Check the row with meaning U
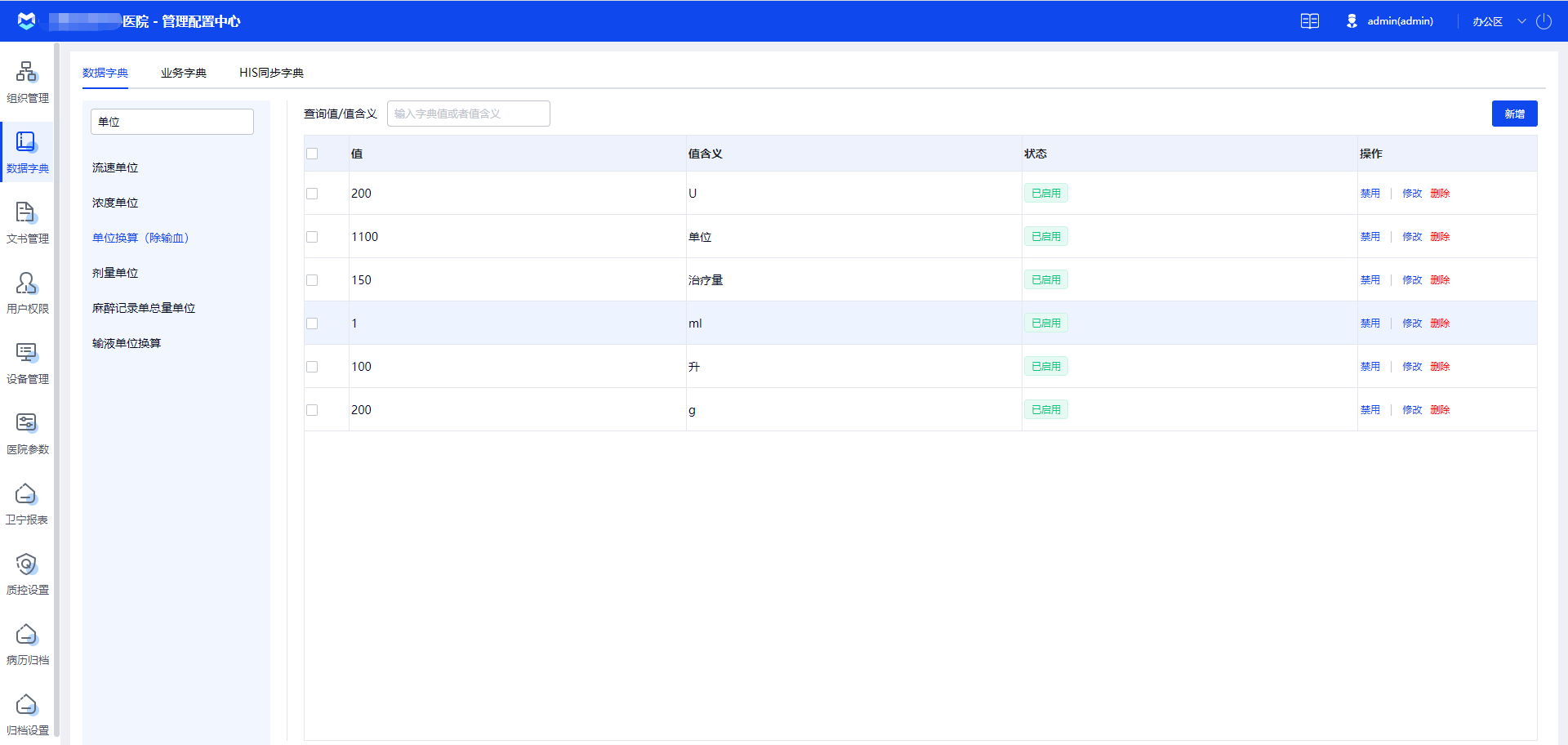1568x745 pixels. coord(312,194)
